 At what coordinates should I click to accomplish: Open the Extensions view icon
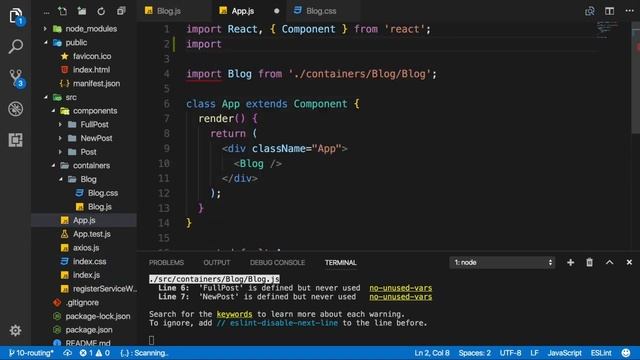[x=16, y=140]
